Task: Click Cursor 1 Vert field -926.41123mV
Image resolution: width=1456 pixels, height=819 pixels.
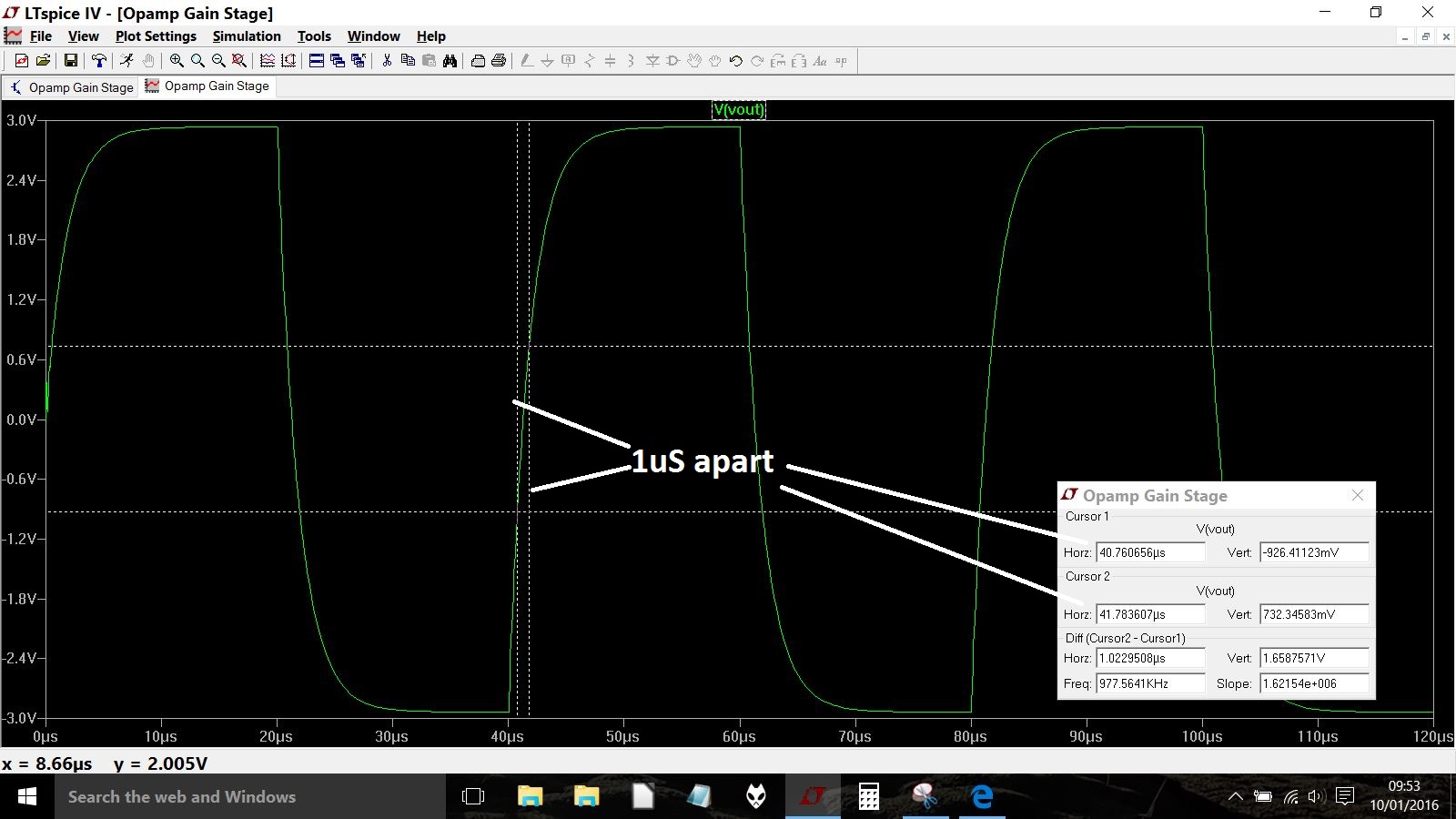Action: (x=1314, y=552)
